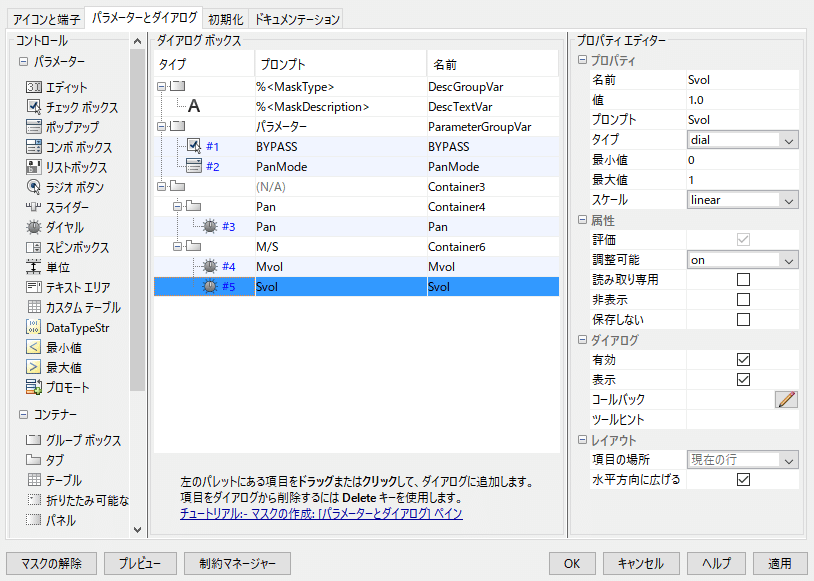
Task: Uncheck the 表示 dialog checkbox
Action: tap(743, 380)
